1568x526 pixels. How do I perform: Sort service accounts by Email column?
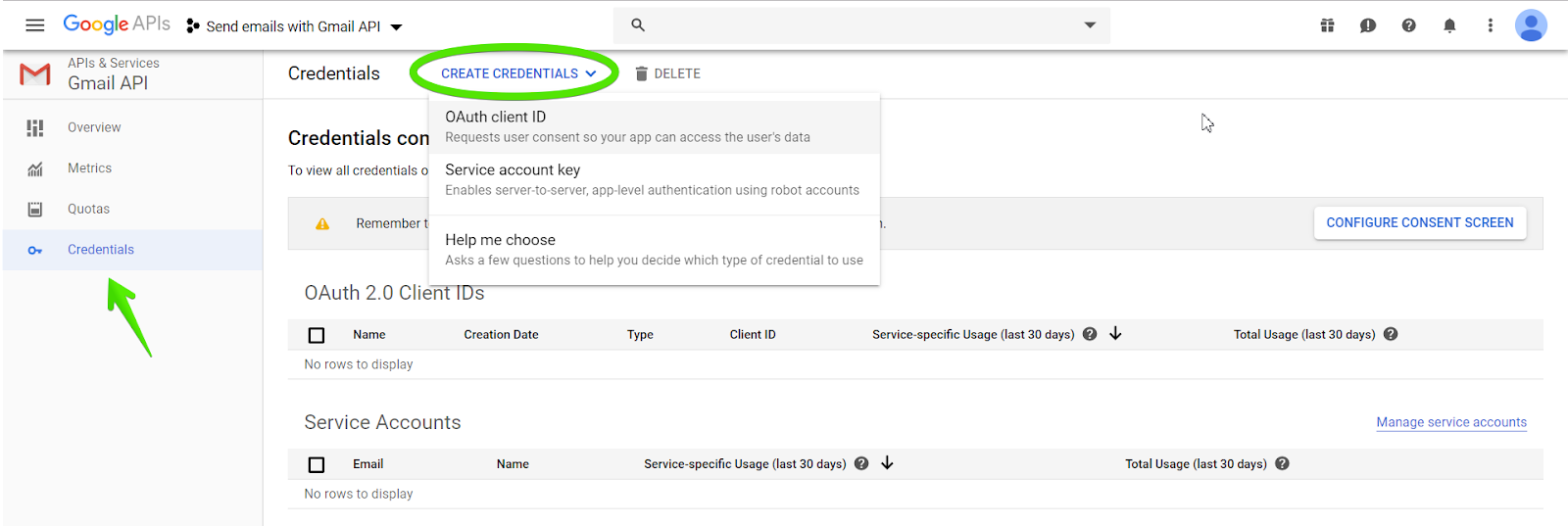click(x=368, y=464)
